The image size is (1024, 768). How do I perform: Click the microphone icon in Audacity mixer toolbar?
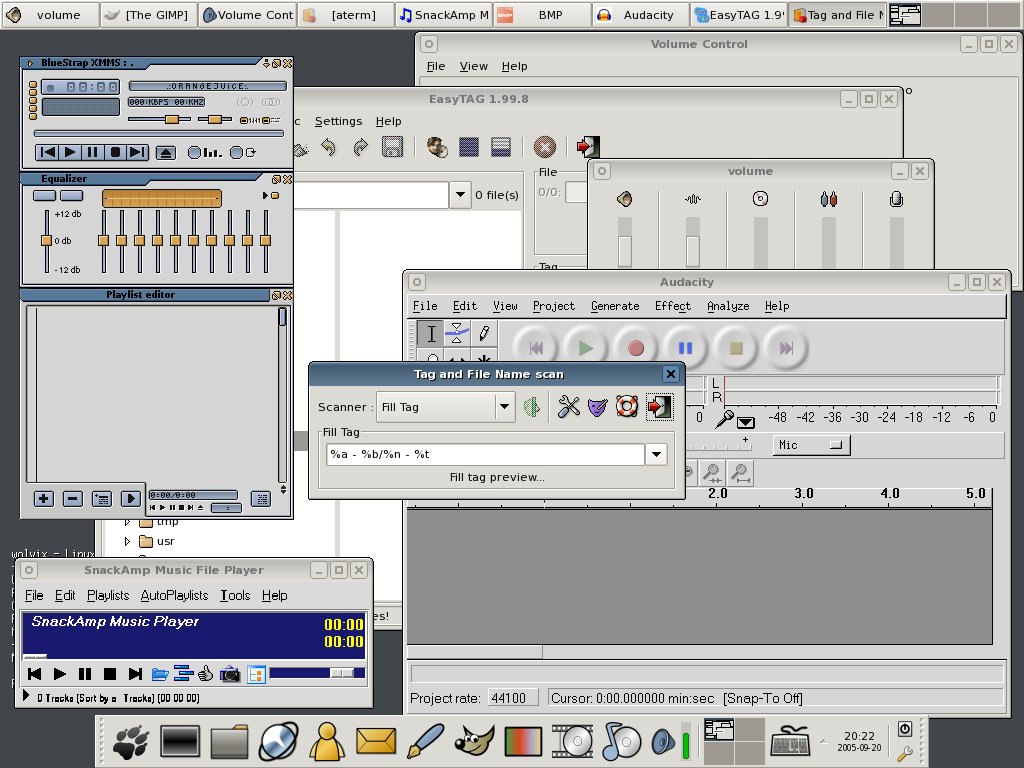[724, 419]
